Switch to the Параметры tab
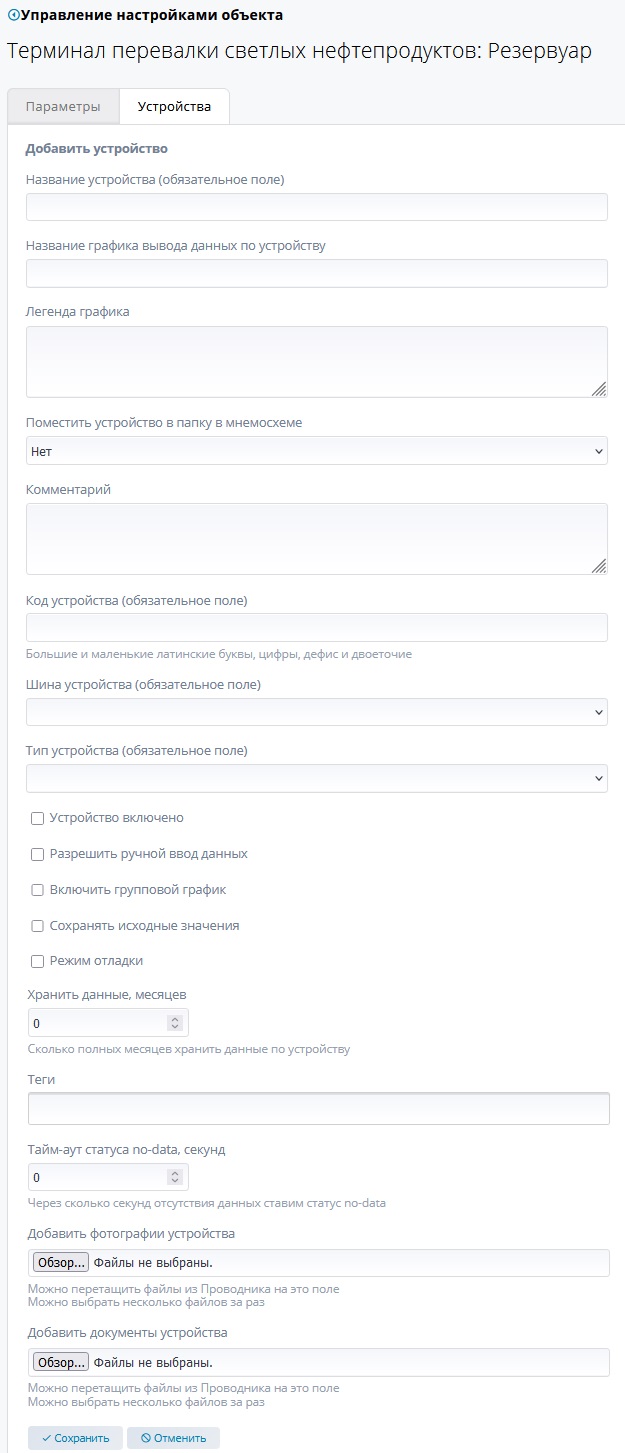 (x=63, y=107)
